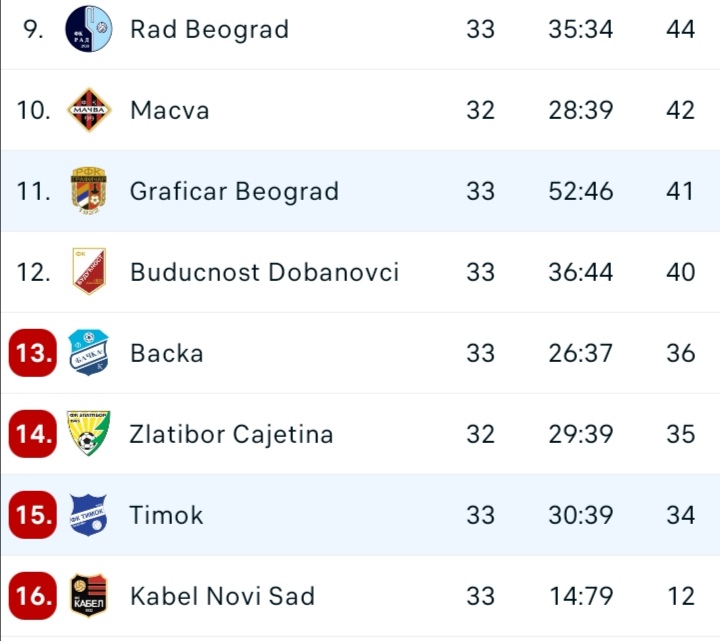The image size is (720, 641).
Task: Click Timok's goal difference 30:39
Action: [580, 515]
